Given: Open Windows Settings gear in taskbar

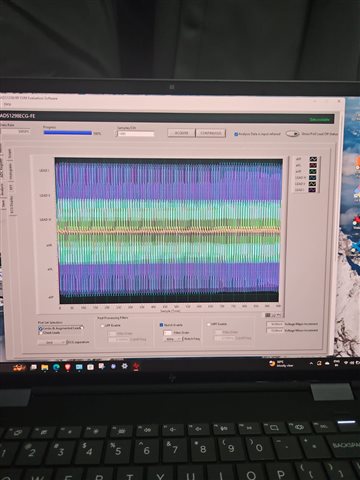Looking at the screenshot, I should coord(124,366).
